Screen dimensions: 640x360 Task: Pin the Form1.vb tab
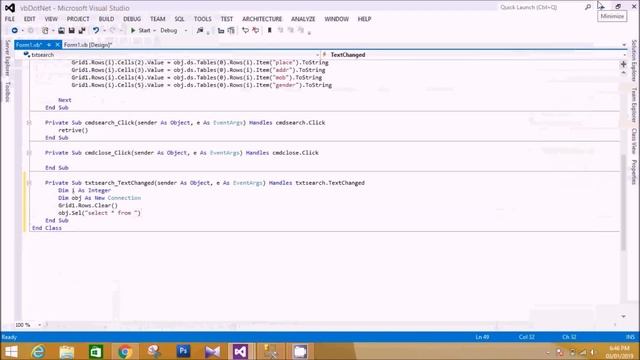pos(49,45)
